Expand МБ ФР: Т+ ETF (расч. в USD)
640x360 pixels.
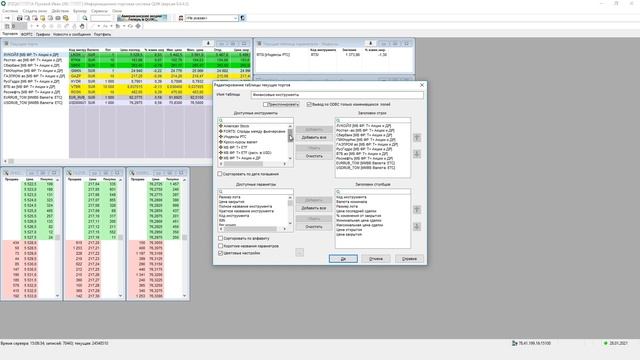click(x=221, y=153)
